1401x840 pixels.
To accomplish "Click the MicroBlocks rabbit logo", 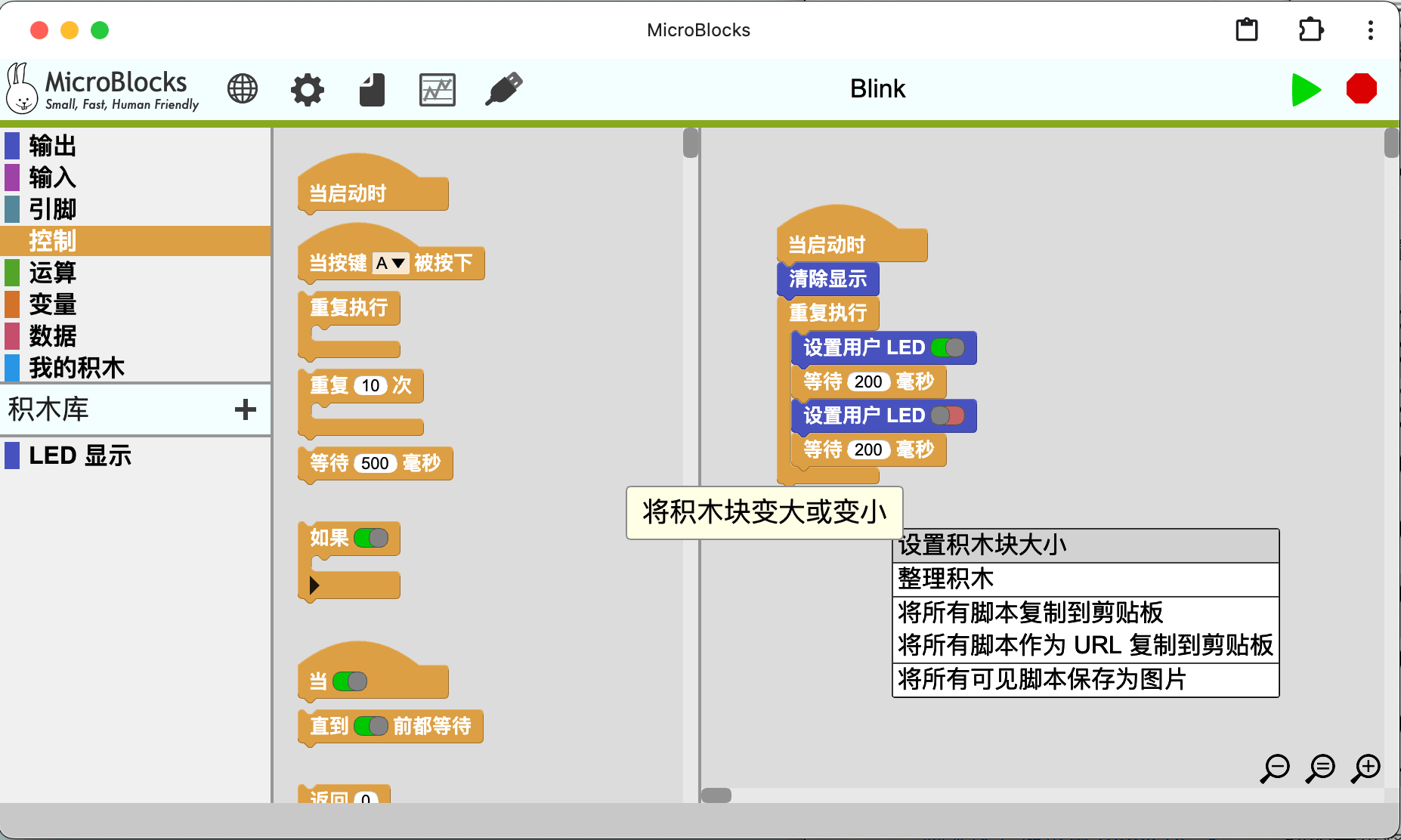I will pyautogui.click(x=22, y=88).
